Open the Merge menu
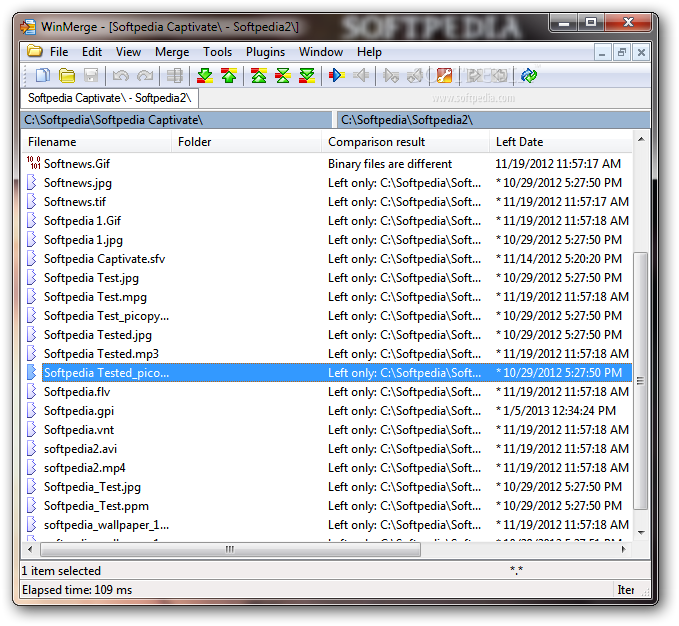679x626 pixels. [x=172, y=52]
